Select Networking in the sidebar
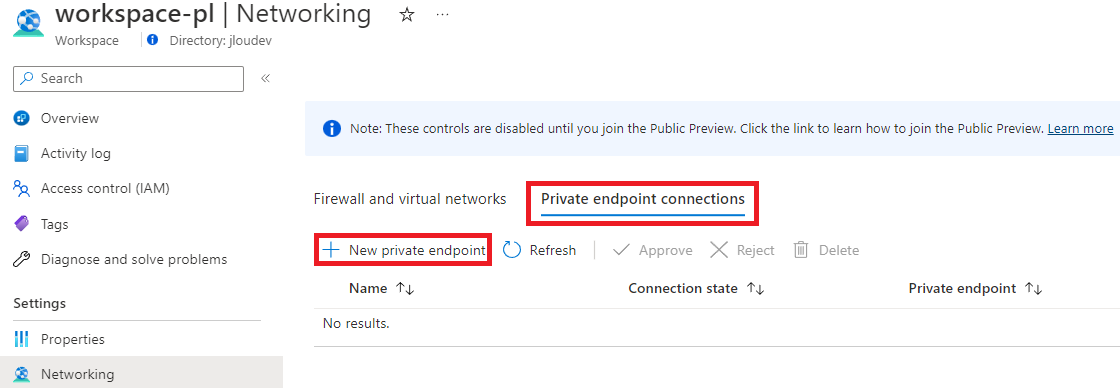Screen dimensions: 1120x388 (x=141, y=374)
